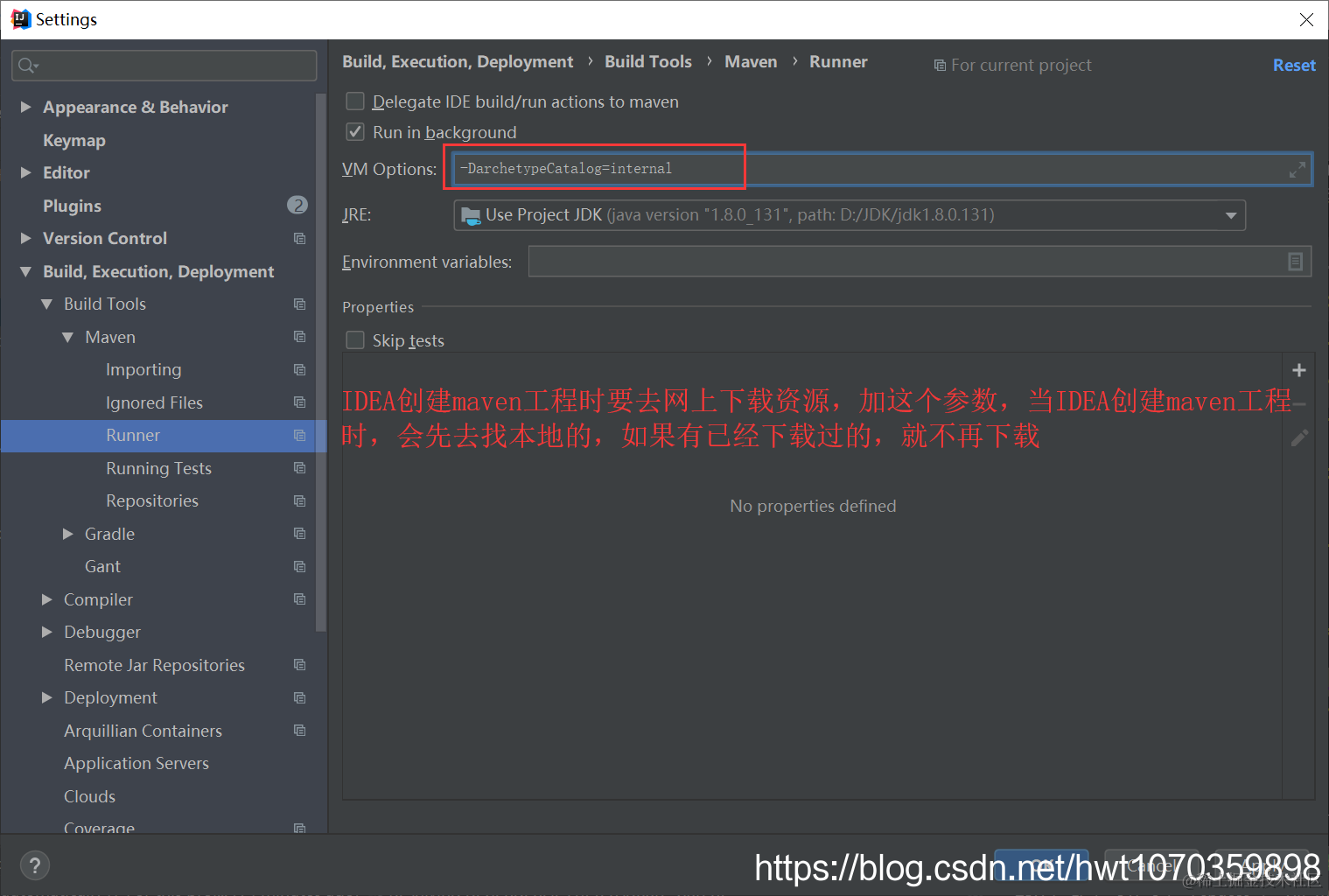Expand the Version Control section
1329x896 pixels.
tap(25, 238)
